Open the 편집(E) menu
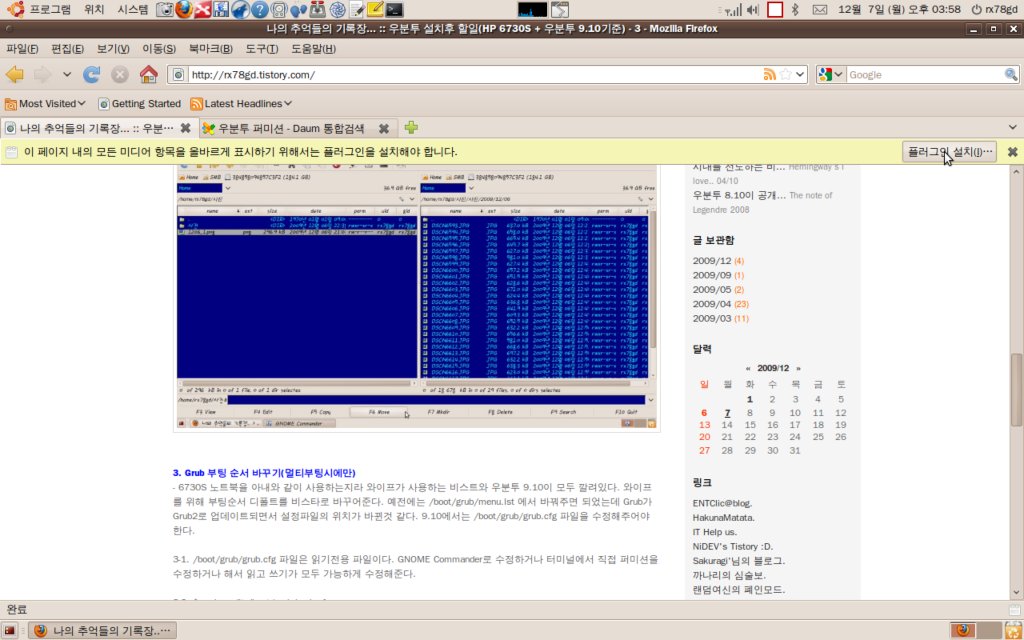The width and height of the screenshot is (1024, 640). (67, 49)
